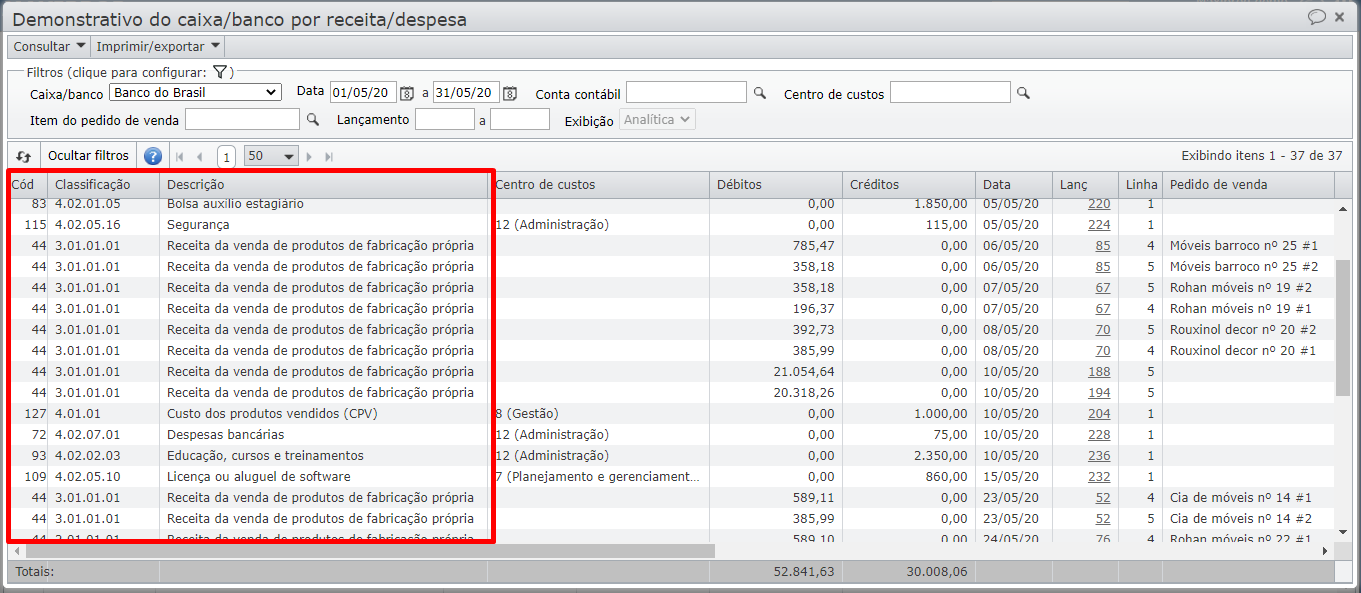Open the Exibição Analítica dropdown

657,119
